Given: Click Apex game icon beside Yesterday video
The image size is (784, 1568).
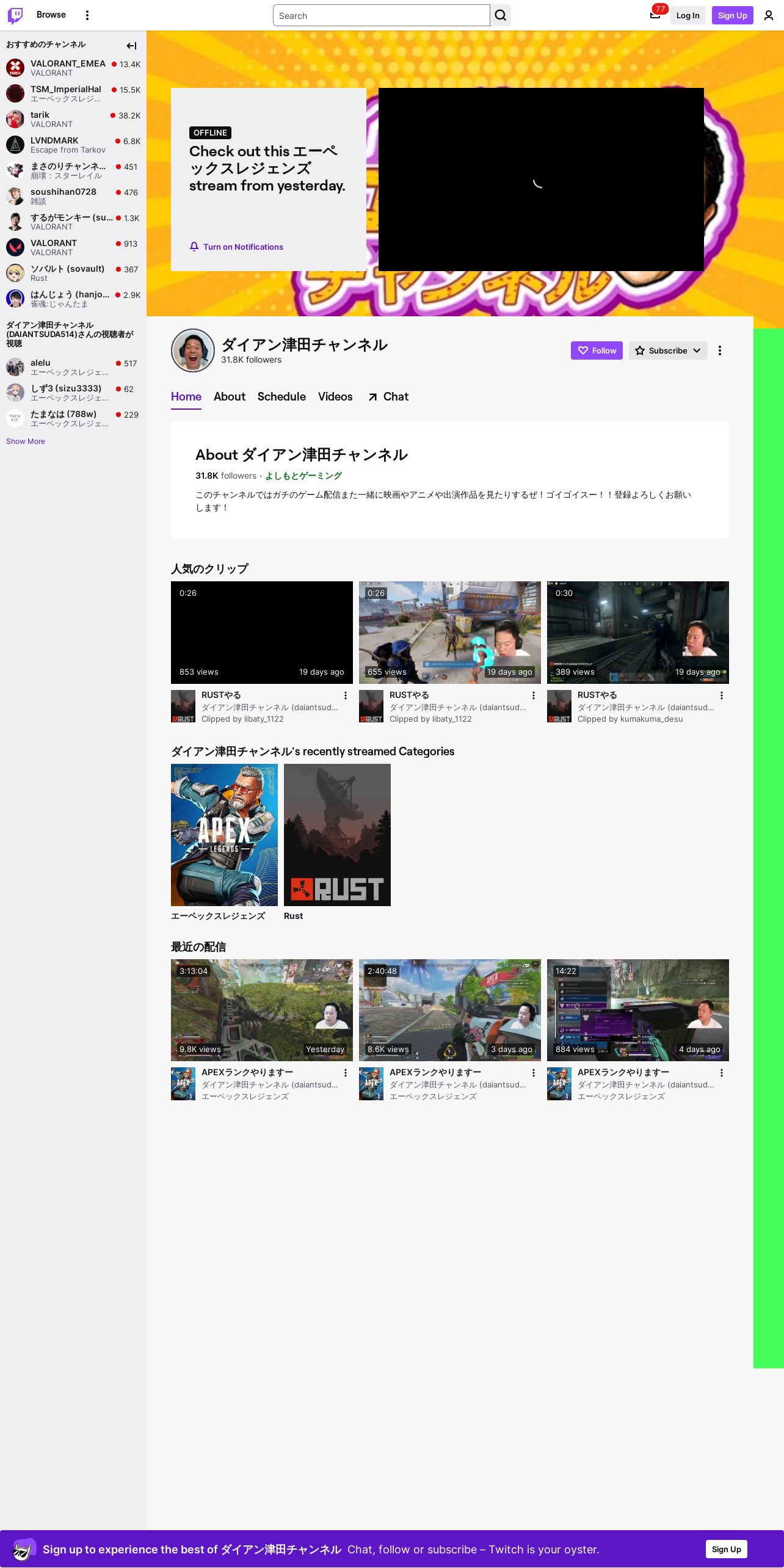Looking at the screenshot, I should point(183,1084).
